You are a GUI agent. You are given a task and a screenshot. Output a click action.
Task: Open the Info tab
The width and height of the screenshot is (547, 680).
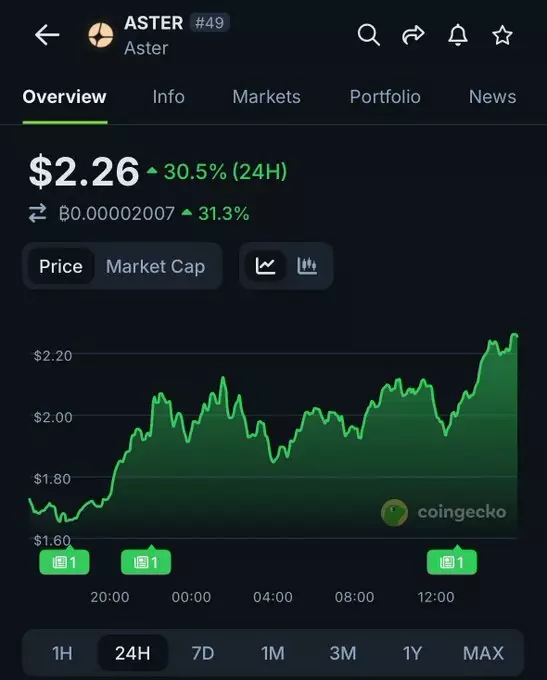click(168, 97)
